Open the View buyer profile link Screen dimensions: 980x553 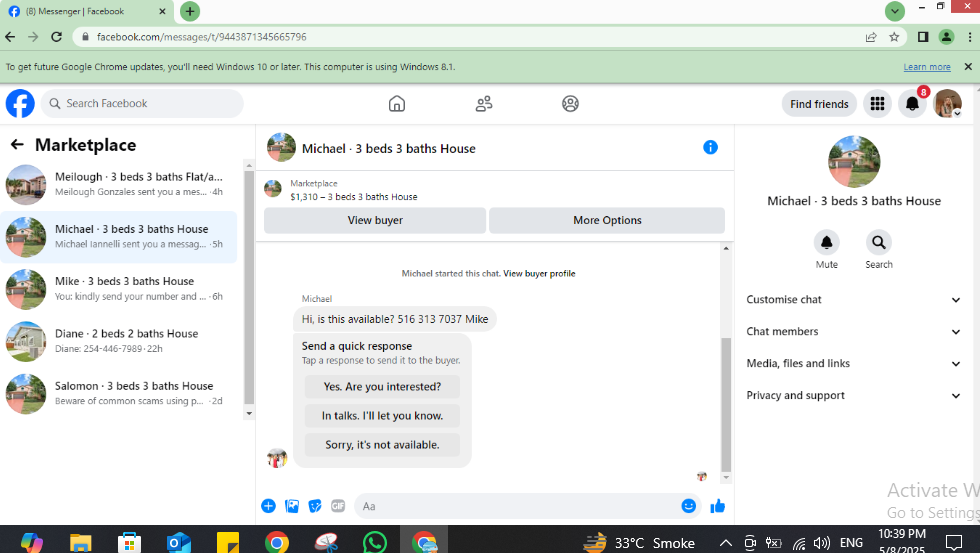[x=539, y=274]
